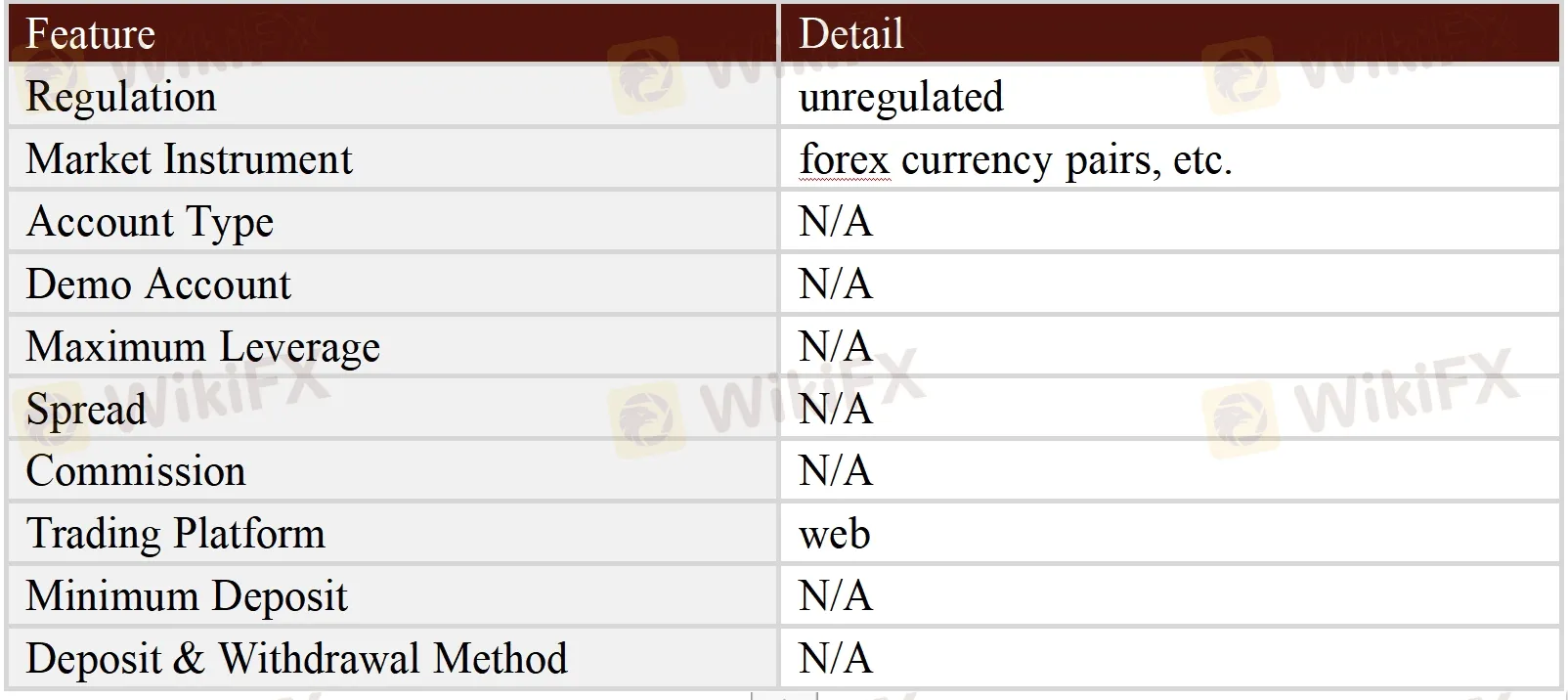Click the Deposit & Withdrawal Method label
This screenshot has height=700, width=1568.
(296, 658)
